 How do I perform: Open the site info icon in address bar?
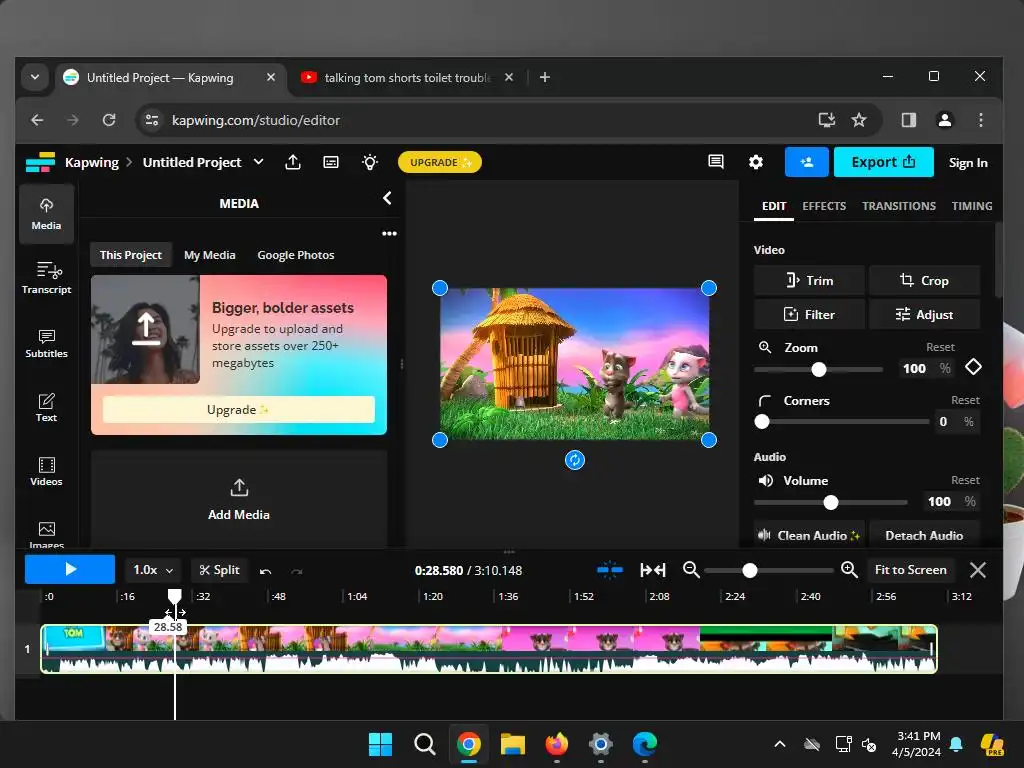pos(152,120)
